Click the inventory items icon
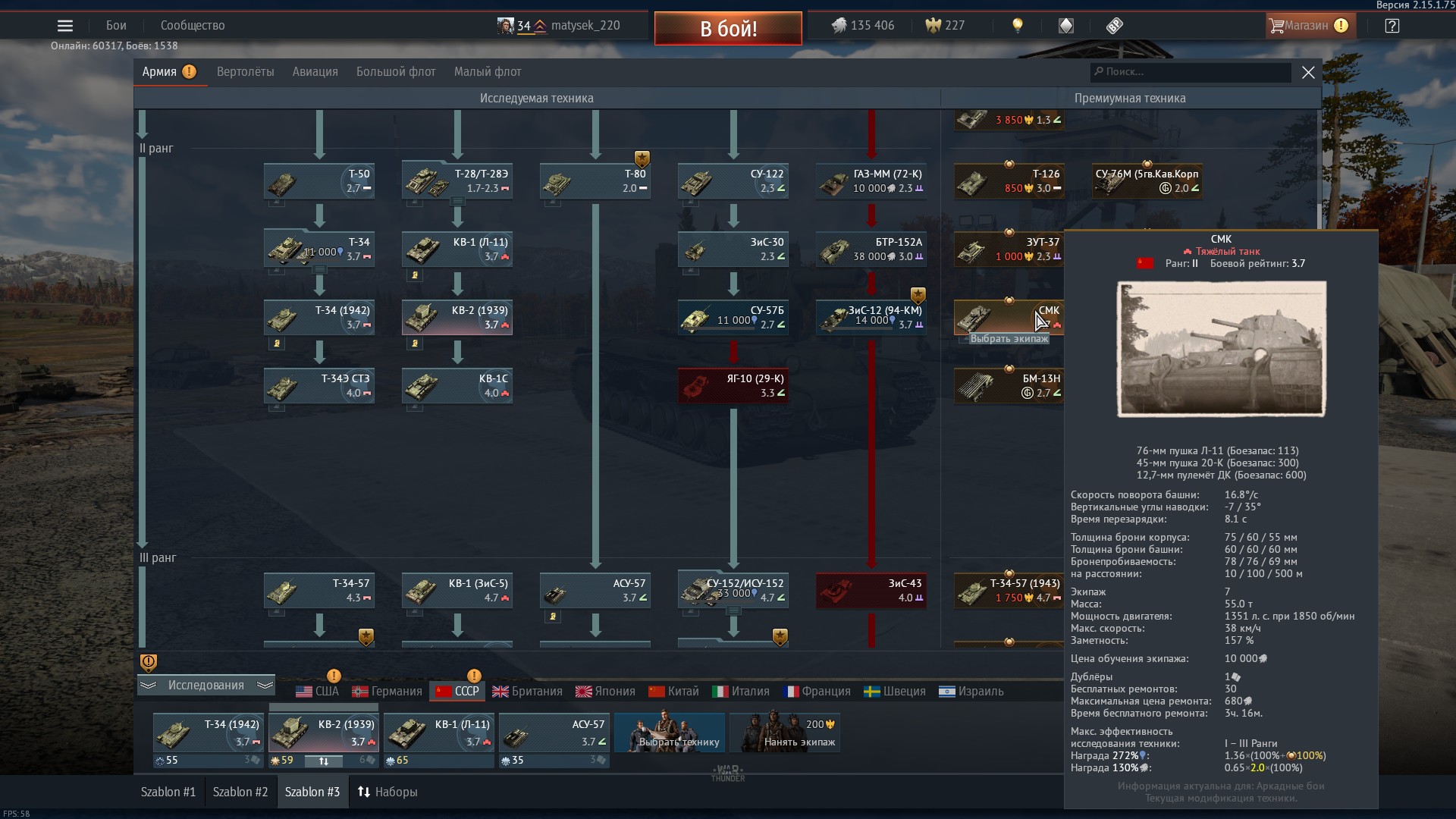Image resolution: width=1456 pixels, height=819 pixels. pos(1114,26)
